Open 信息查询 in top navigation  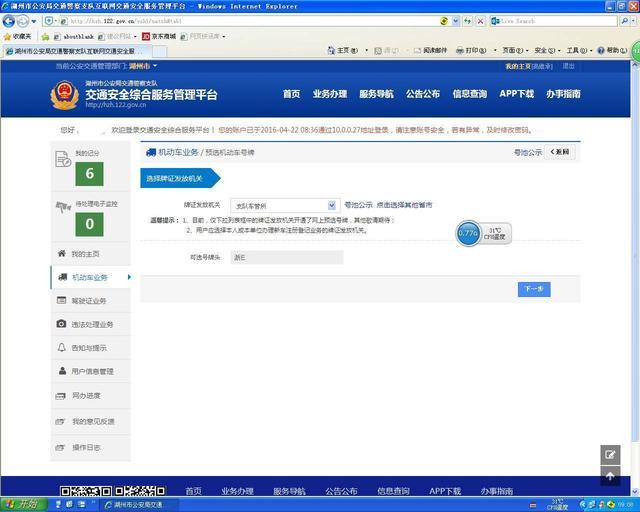[x=469, y=94]
